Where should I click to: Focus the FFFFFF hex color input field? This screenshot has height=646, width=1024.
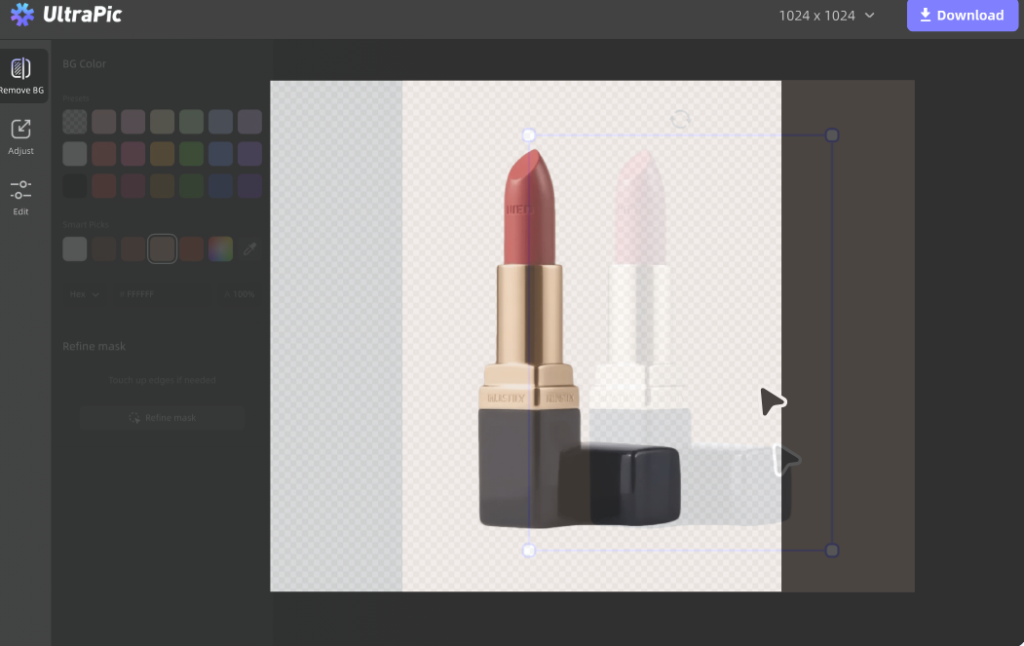(162, 295)
